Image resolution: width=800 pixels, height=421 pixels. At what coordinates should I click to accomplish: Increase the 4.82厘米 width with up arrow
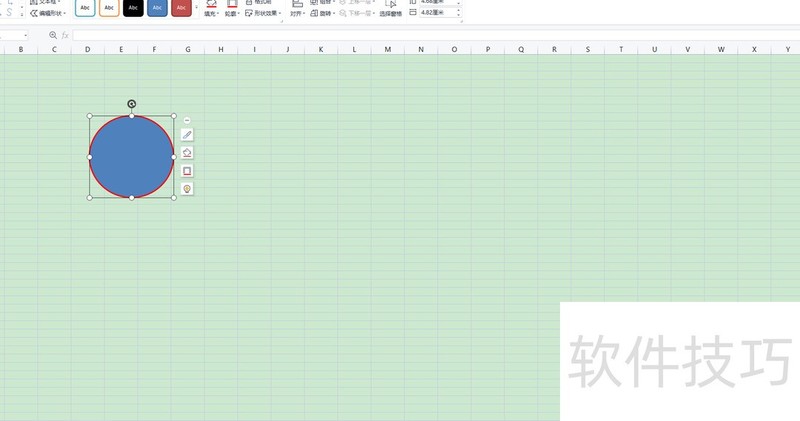click(x=459, y=10)
